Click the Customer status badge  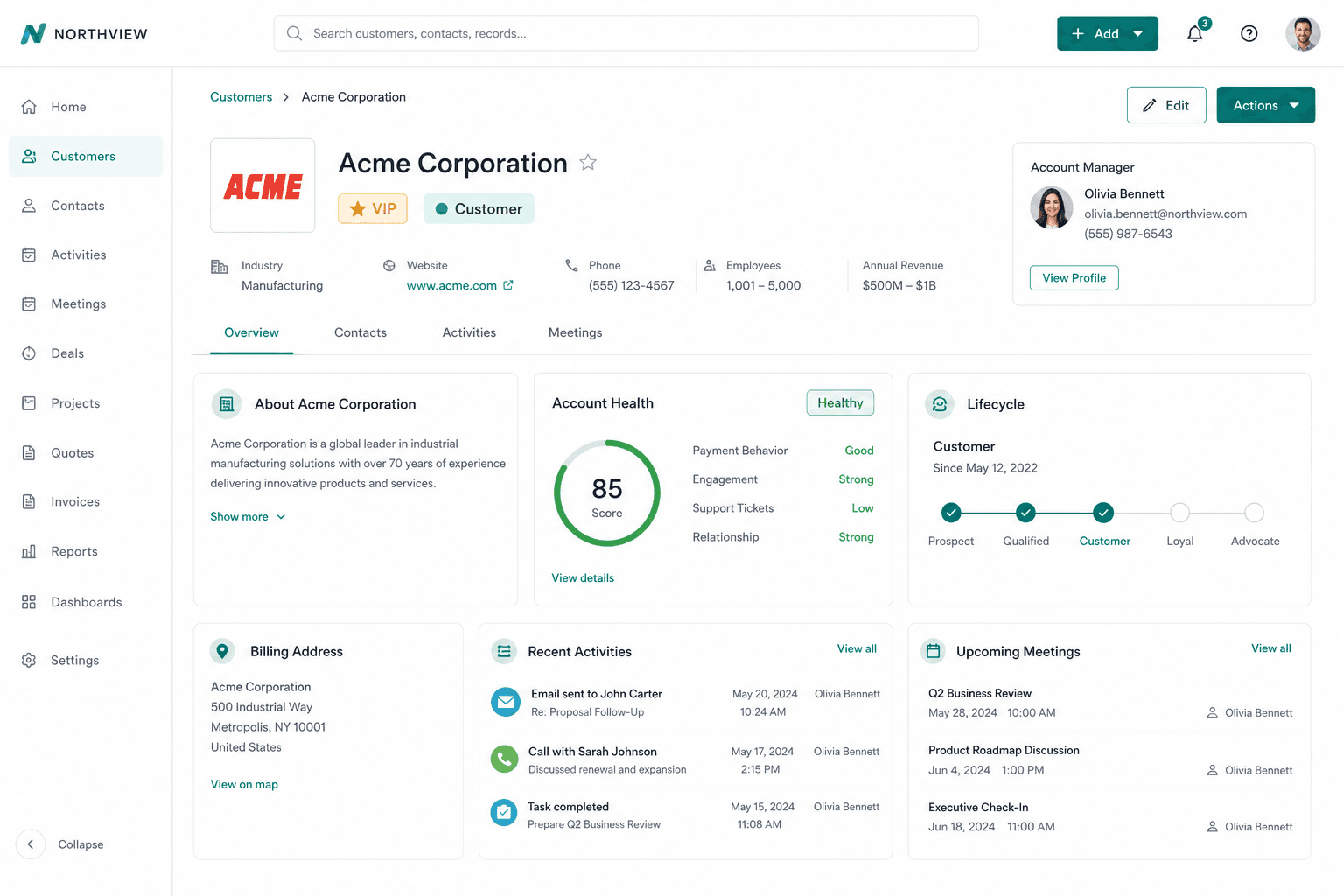click(x=479, y=208)
